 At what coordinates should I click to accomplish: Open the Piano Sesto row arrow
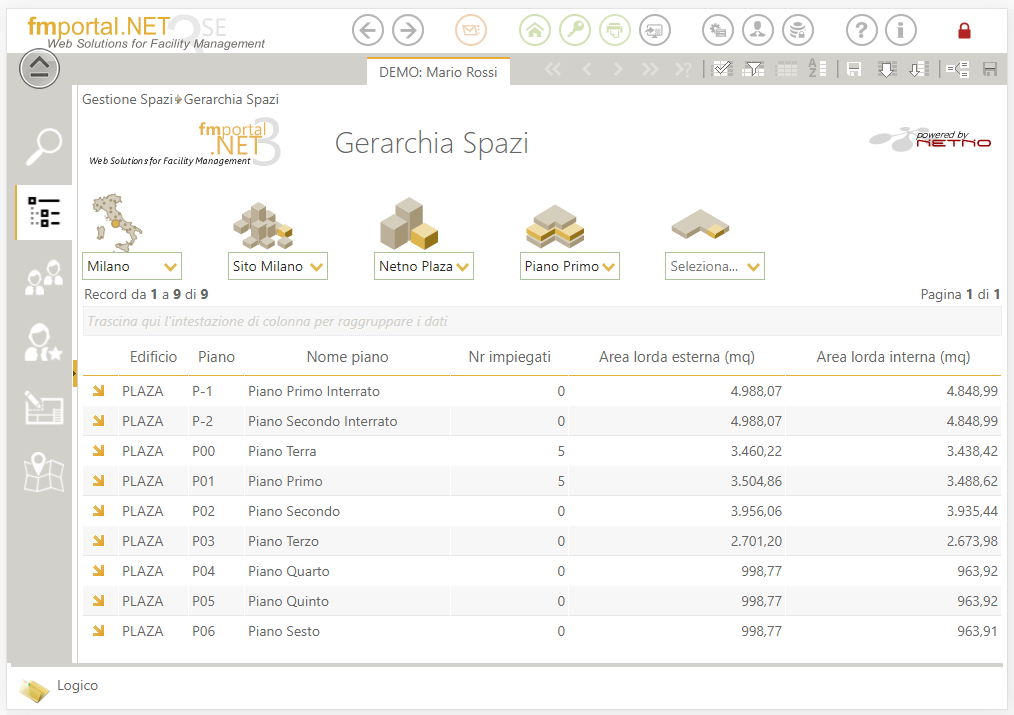(98, 631)
